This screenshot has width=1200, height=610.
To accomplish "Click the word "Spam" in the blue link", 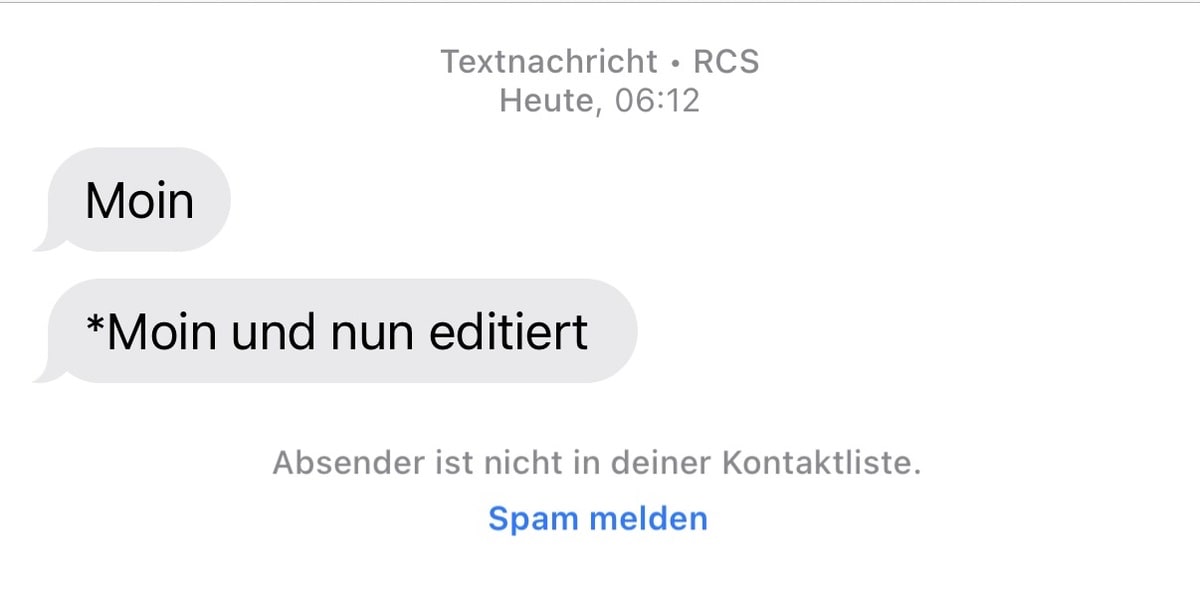I will [533, 519].
